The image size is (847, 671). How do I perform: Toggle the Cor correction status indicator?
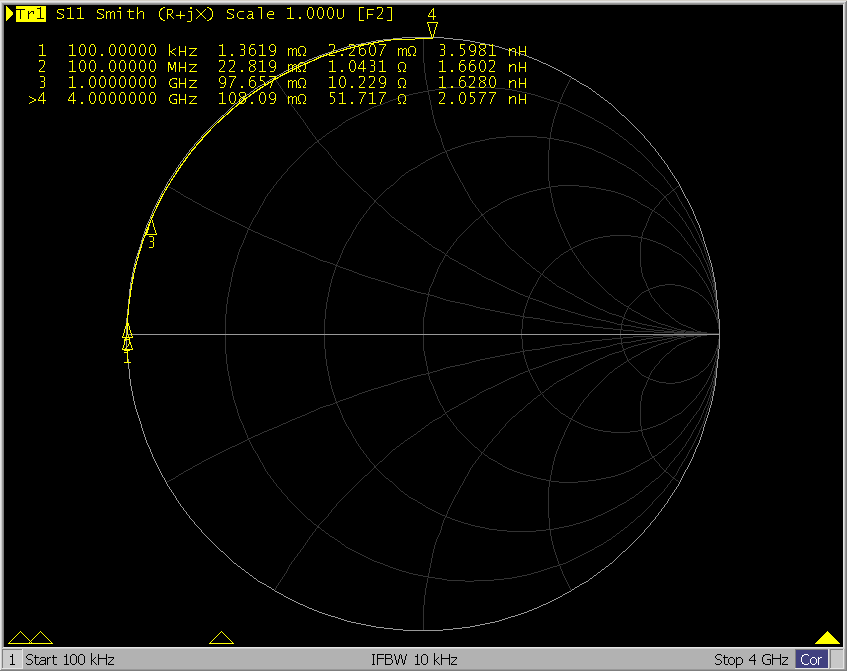tap(811, 660)
